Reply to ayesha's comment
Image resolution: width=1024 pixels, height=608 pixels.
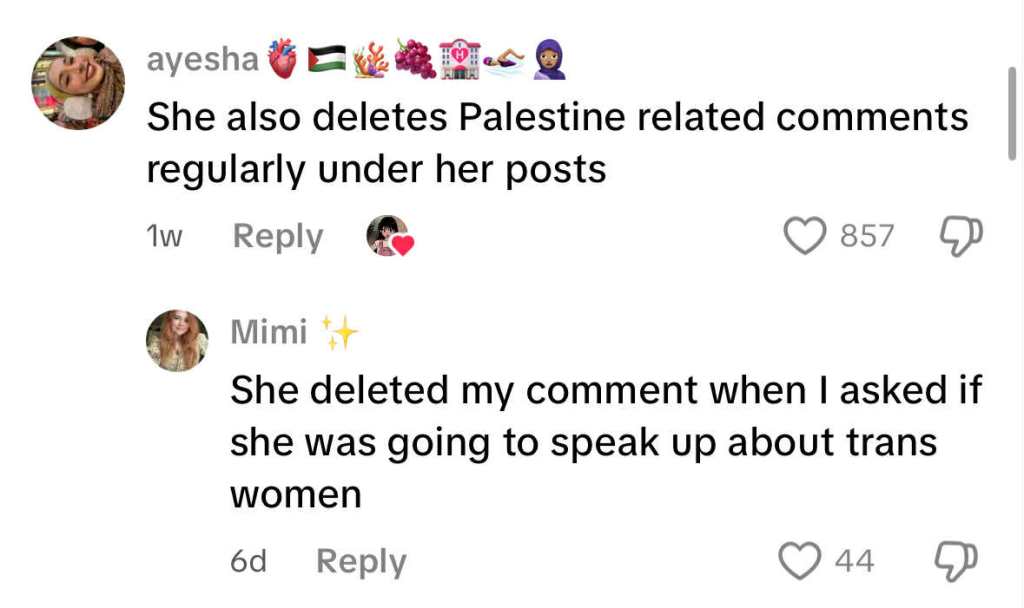point(278,237)
